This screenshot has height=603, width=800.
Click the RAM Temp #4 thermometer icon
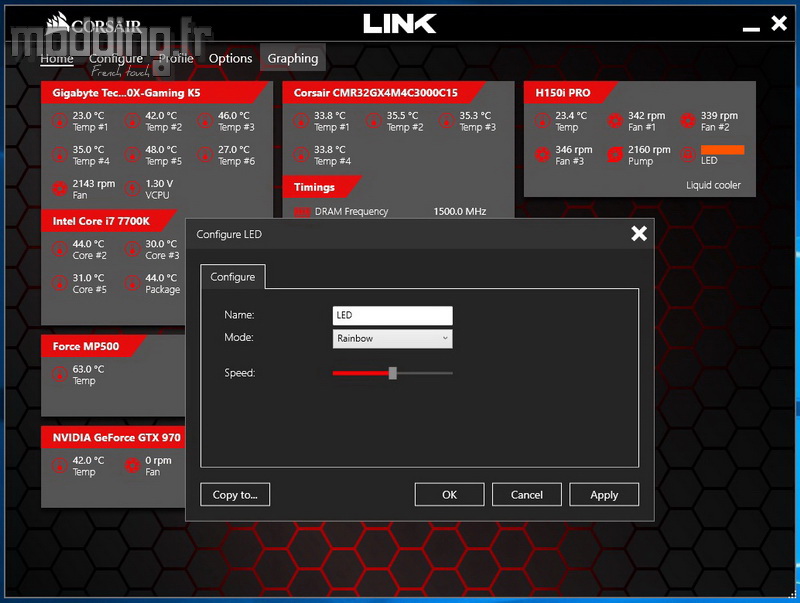click(x=301, y=155)
